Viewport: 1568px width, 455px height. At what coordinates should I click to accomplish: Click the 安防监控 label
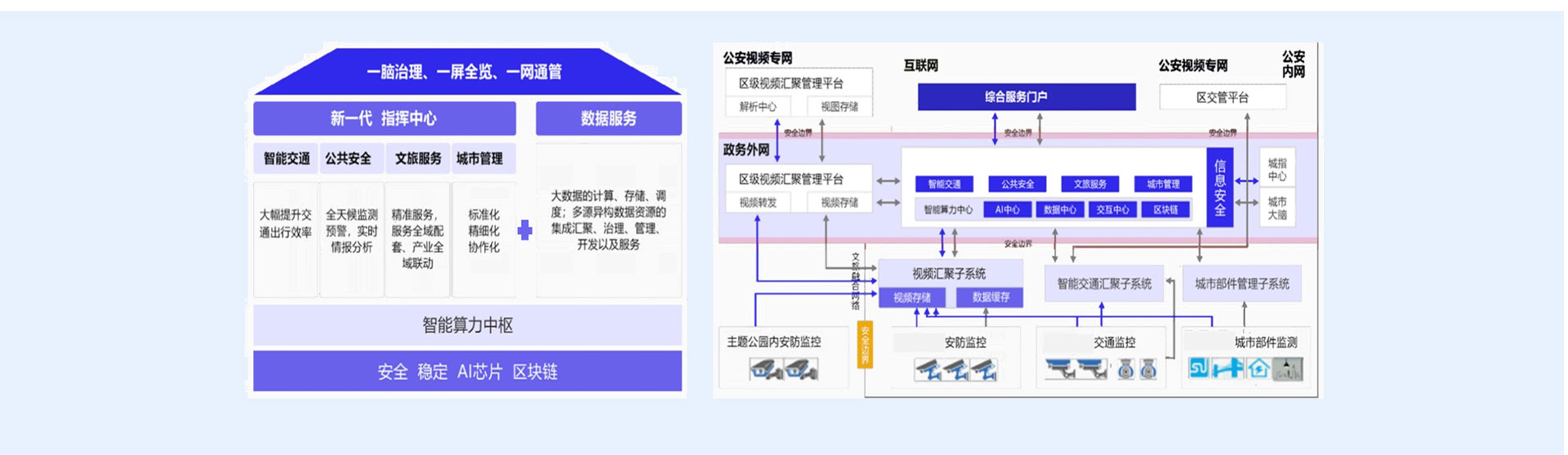(x=965, y=342)
